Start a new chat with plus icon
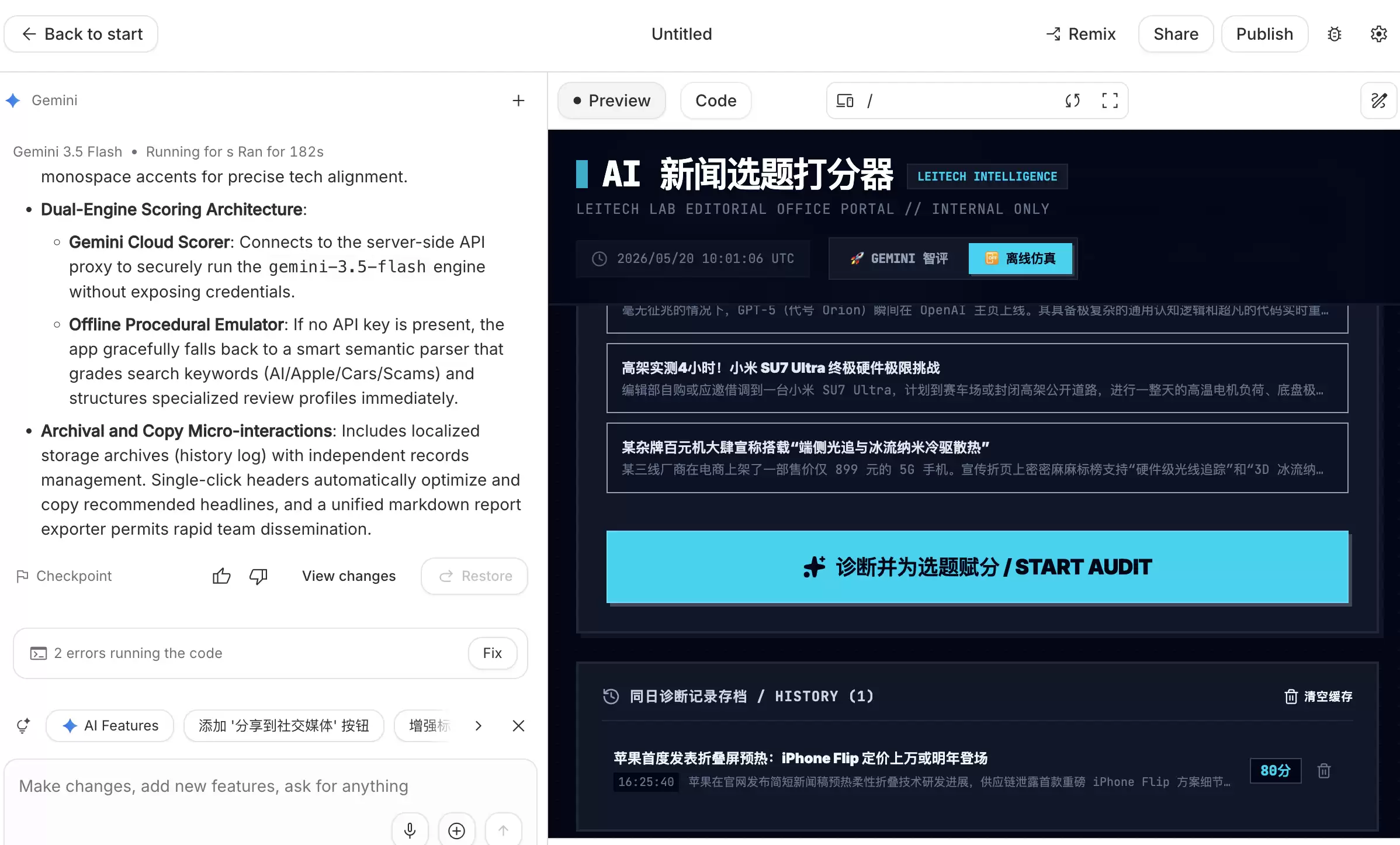1400x845 pixels. (x=518, y=101)
